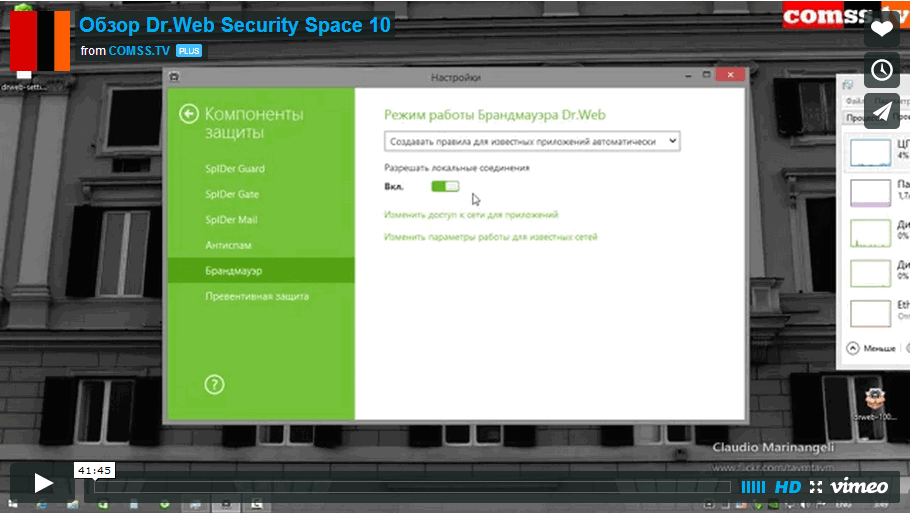The width and height of the screenshot is (911, 513).
Task: Enter fullscreen mode
Action: [x=816, y=487]
